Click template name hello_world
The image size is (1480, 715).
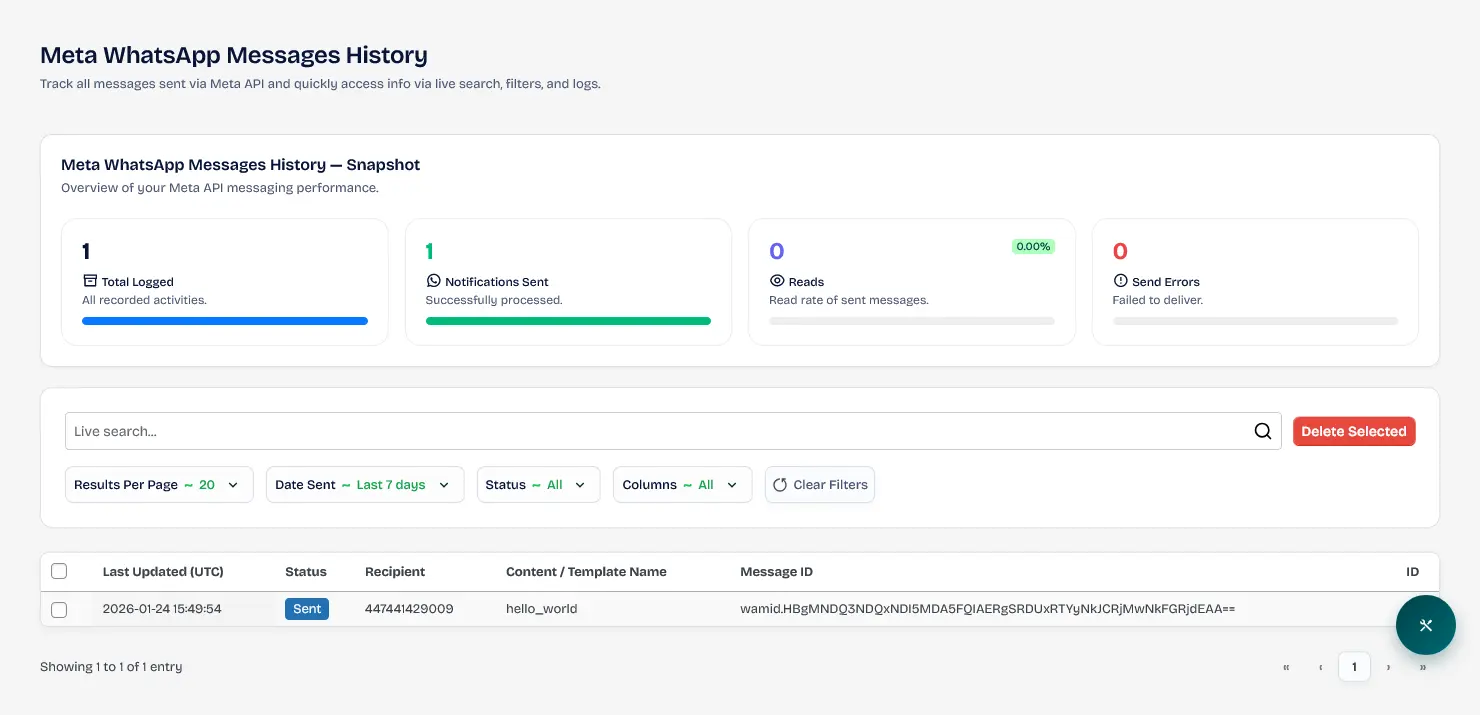(x=542, y=609)
